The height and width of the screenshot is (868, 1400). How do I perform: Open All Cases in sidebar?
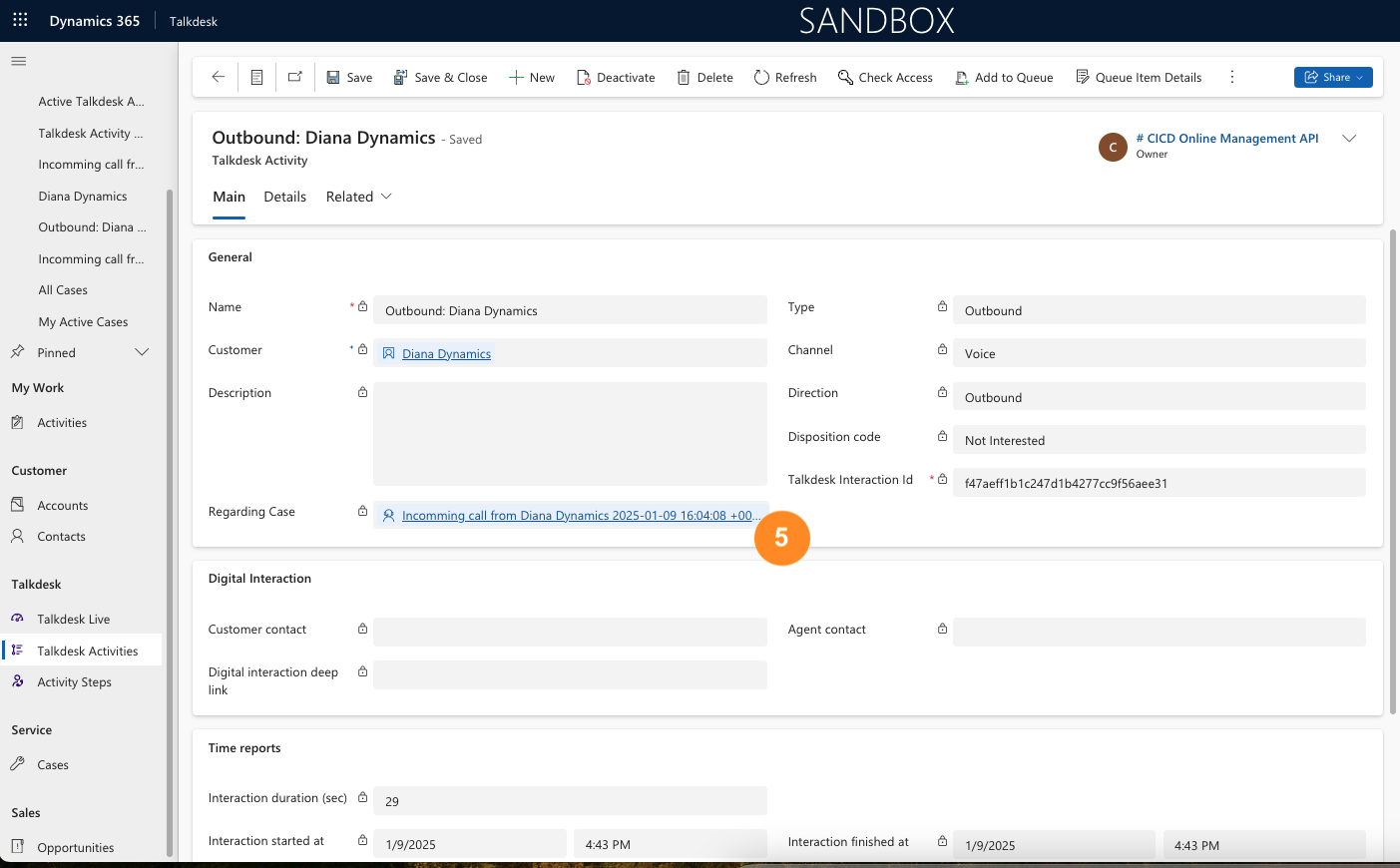pos(63,290)
